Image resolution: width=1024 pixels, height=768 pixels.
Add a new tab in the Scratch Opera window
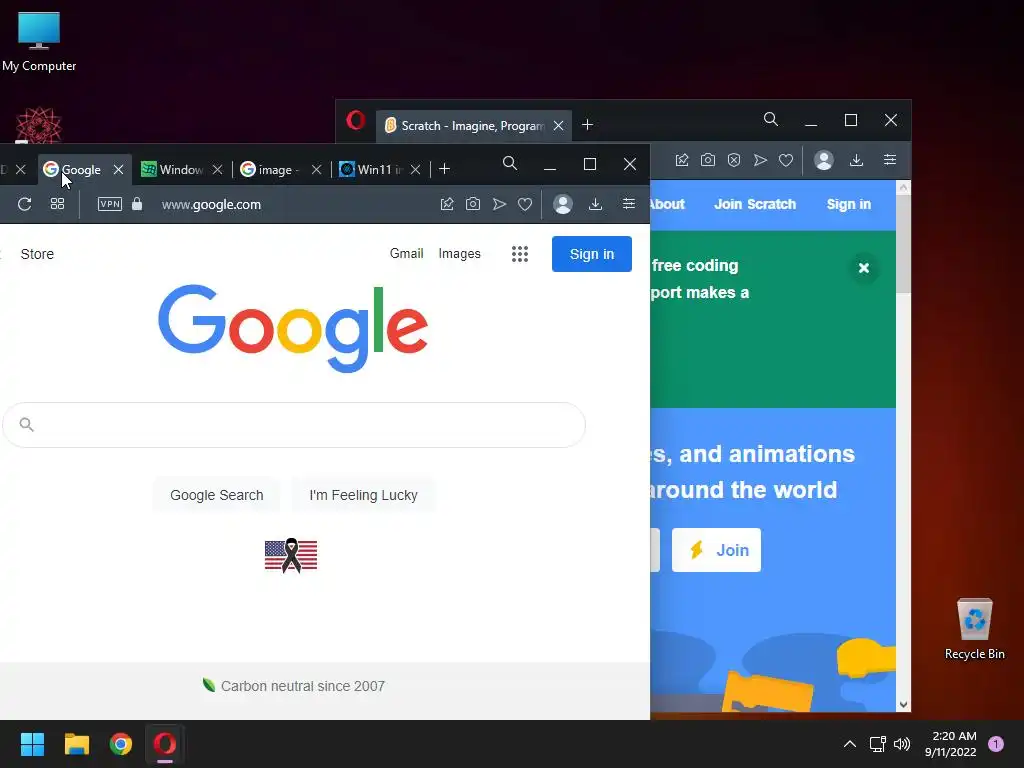[x=587, y=125]
